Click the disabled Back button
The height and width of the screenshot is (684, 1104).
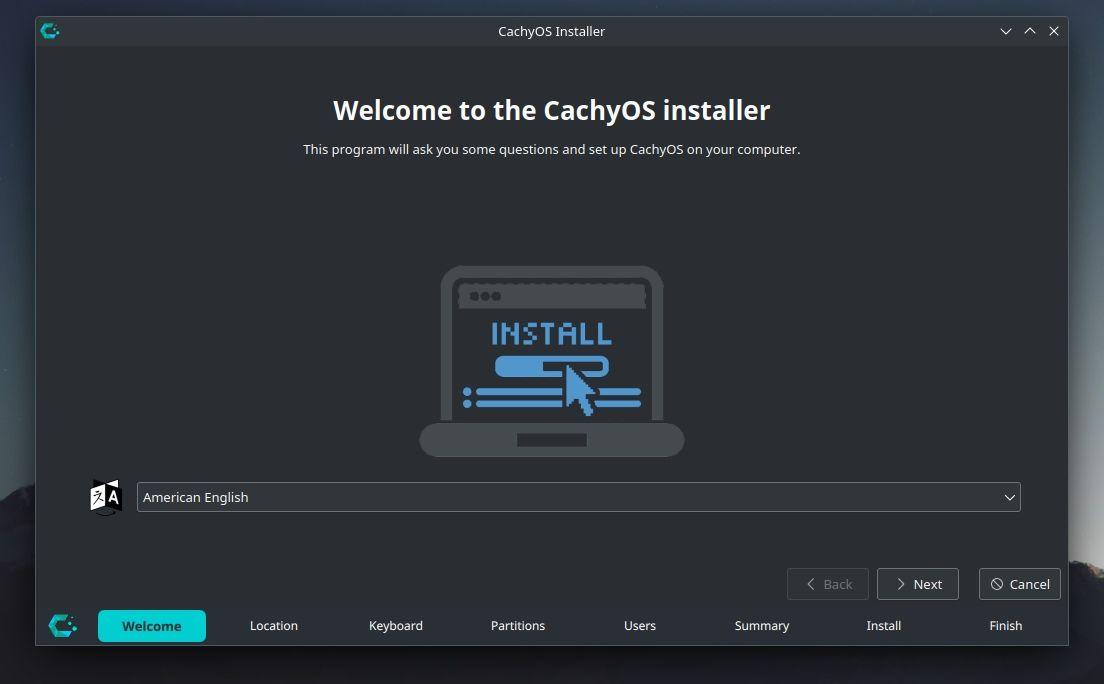[x=828, y=584]
